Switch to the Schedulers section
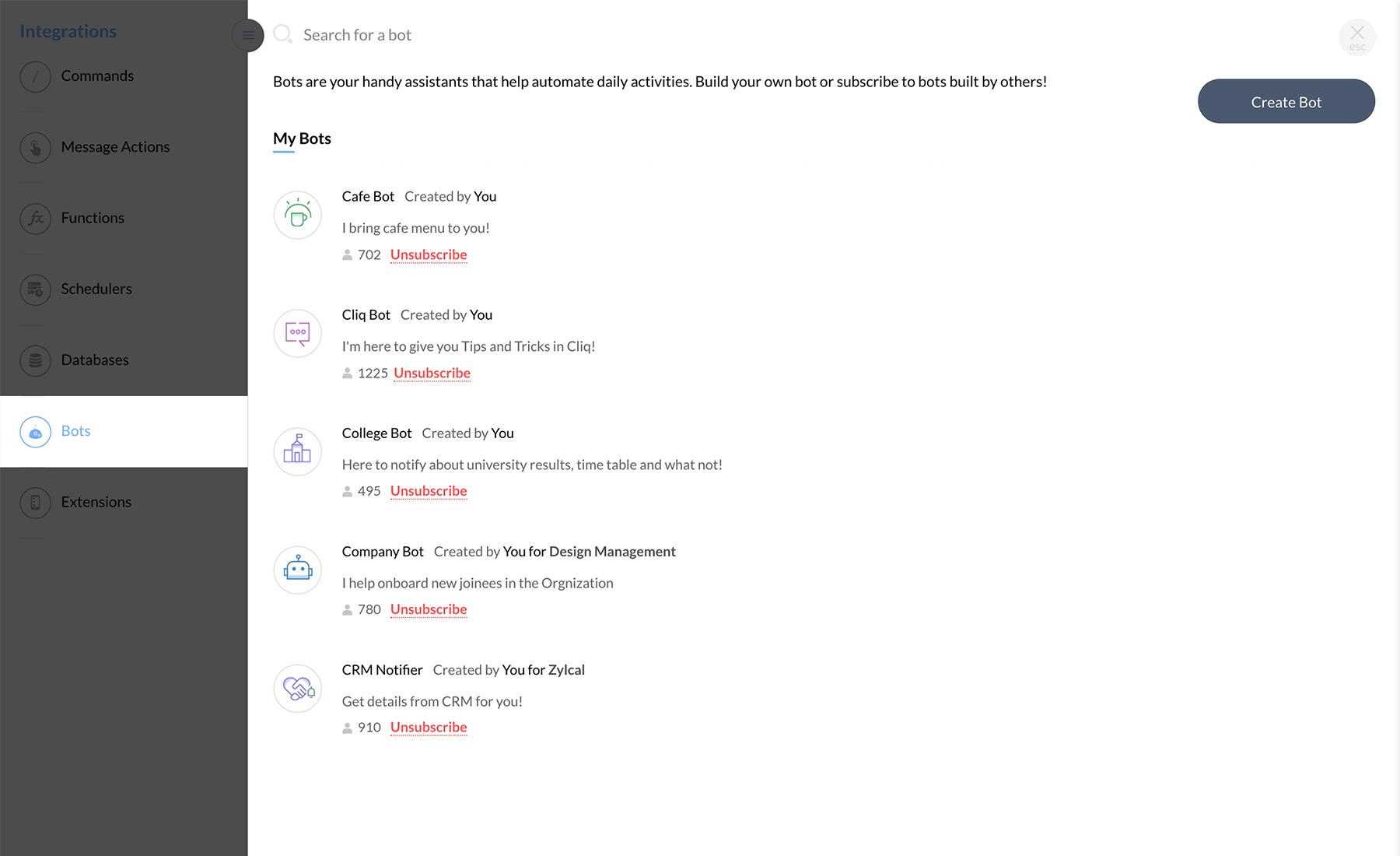Screen dimensions: 1400x856 pos(96,289)
